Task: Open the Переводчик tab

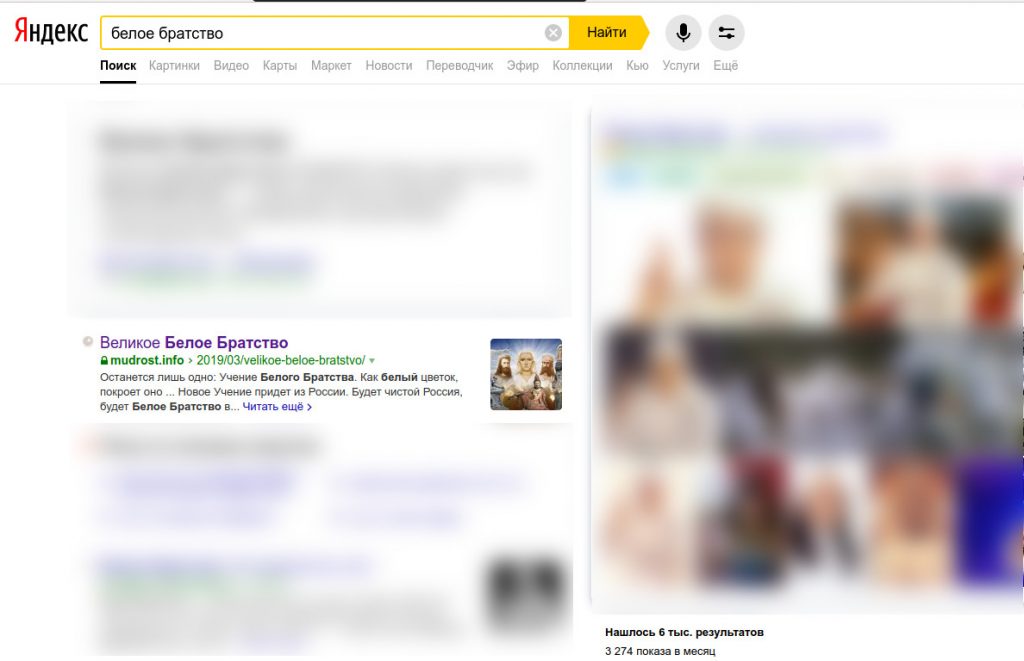Action: tap(460, 65)
